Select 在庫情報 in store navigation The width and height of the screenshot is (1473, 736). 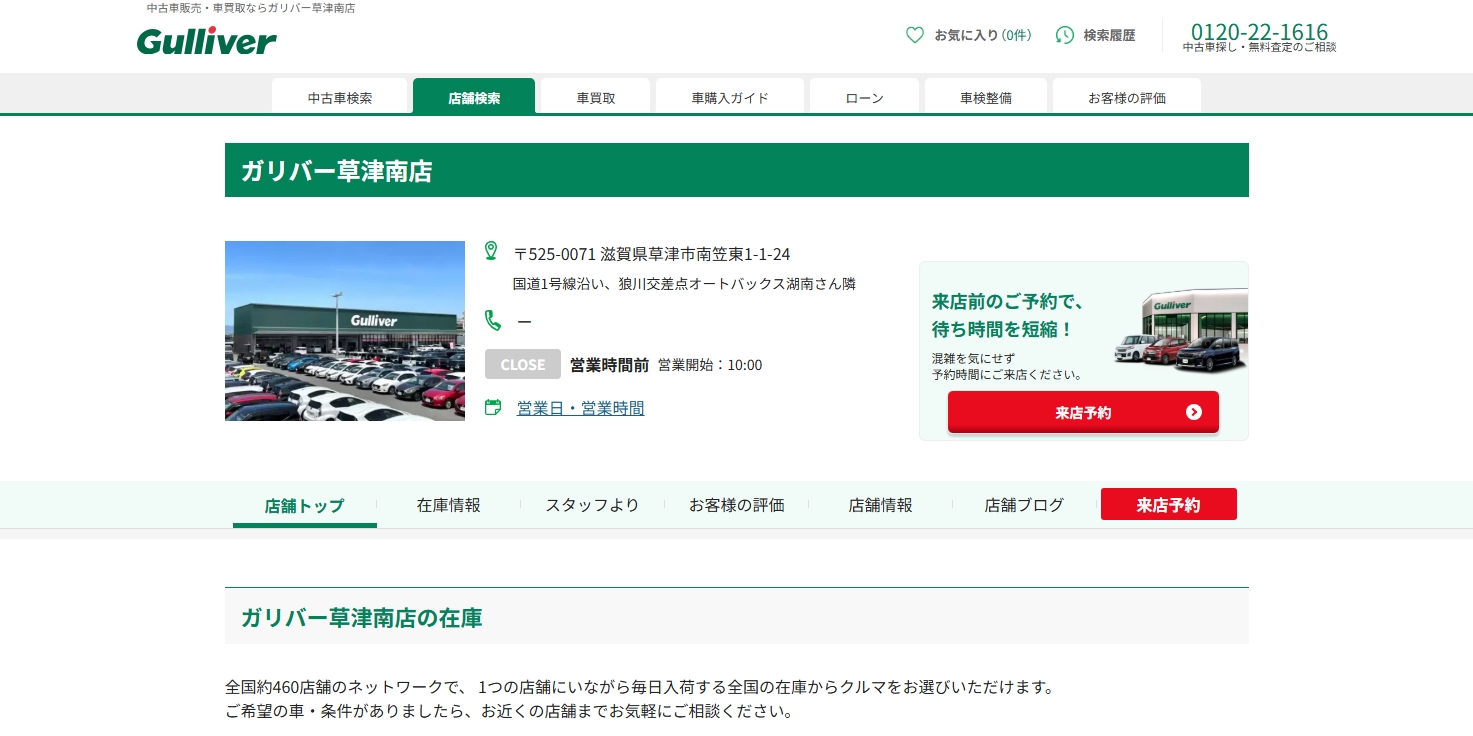tap(449, 505)
